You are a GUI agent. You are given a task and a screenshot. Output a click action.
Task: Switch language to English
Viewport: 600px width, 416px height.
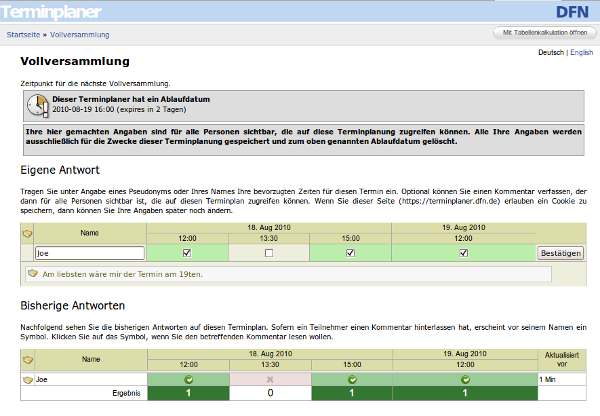click(x=581, y=52)
